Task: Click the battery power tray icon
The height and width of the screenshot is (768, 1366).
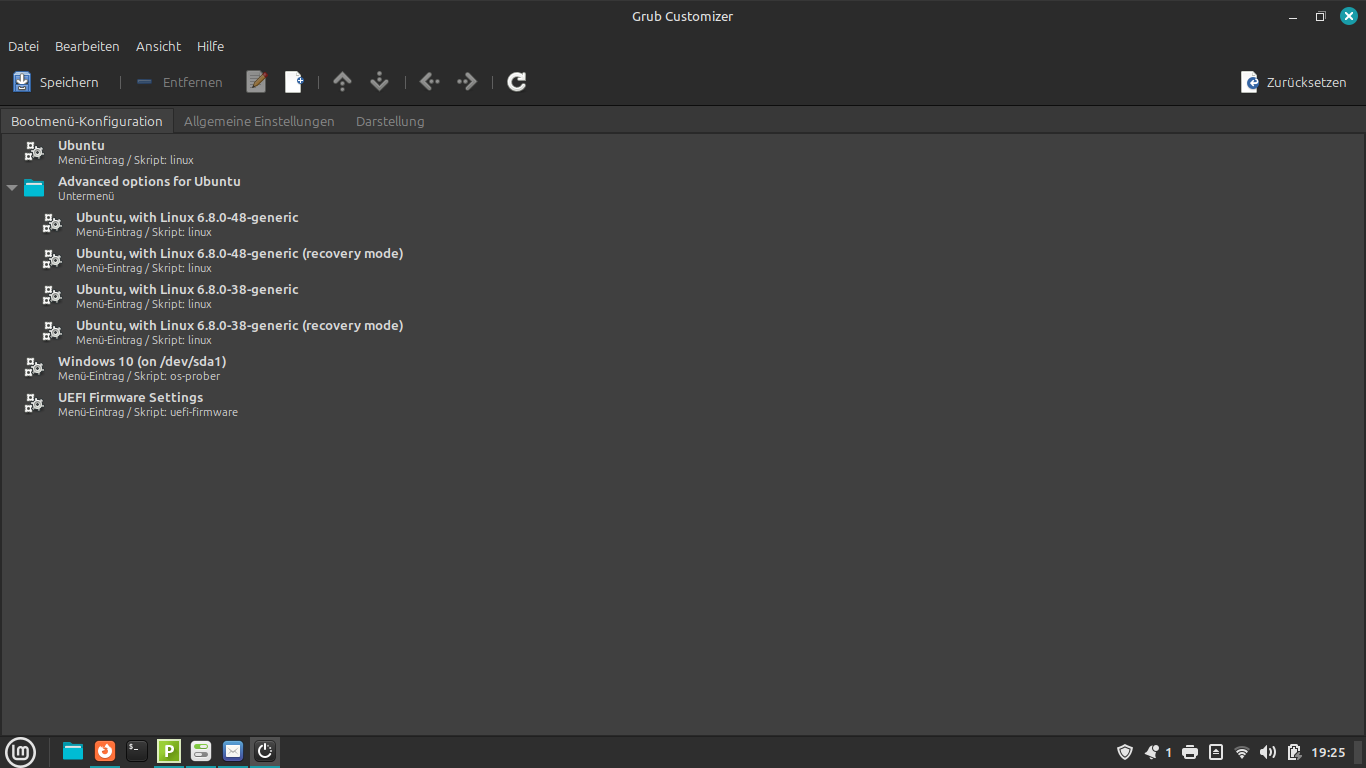Action: 1294,752
